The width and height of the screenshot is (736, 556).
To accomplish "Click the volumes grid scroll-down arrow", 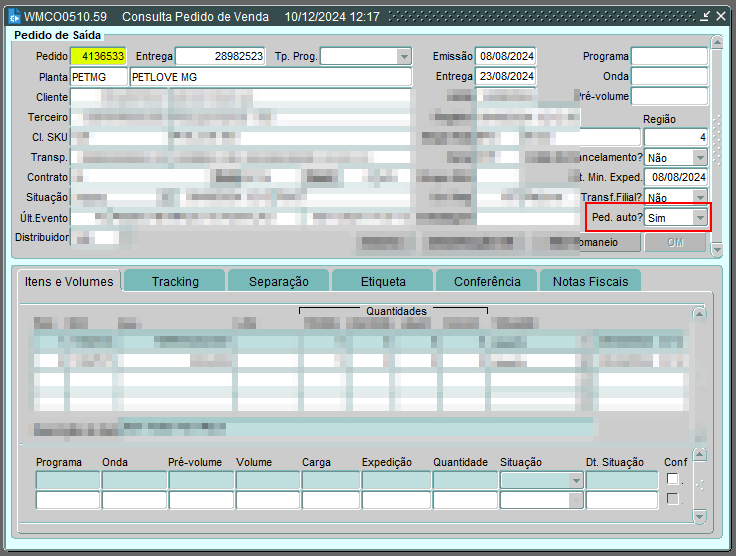I will click(699, 516).
